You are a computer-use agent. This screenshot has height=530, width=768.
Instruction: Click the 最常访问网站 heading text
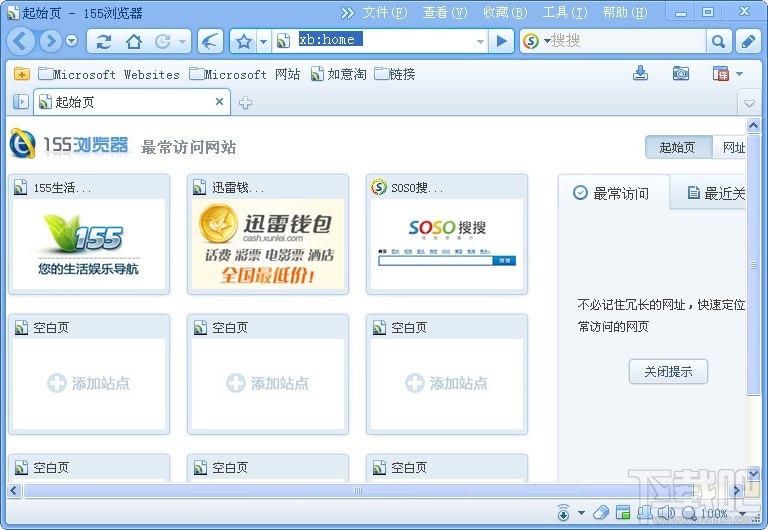pyautogui.click(x=188, y=147)
